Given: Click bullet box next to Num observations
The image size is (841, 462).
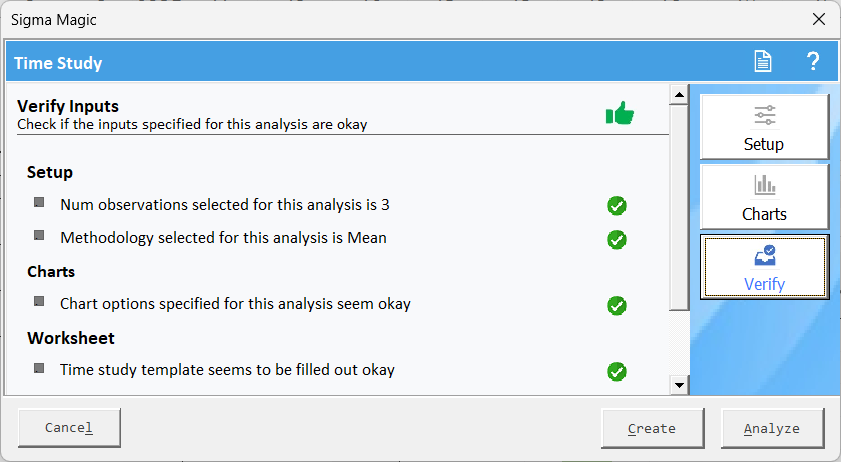Looking at the screenshot, I should click(39, 202).
